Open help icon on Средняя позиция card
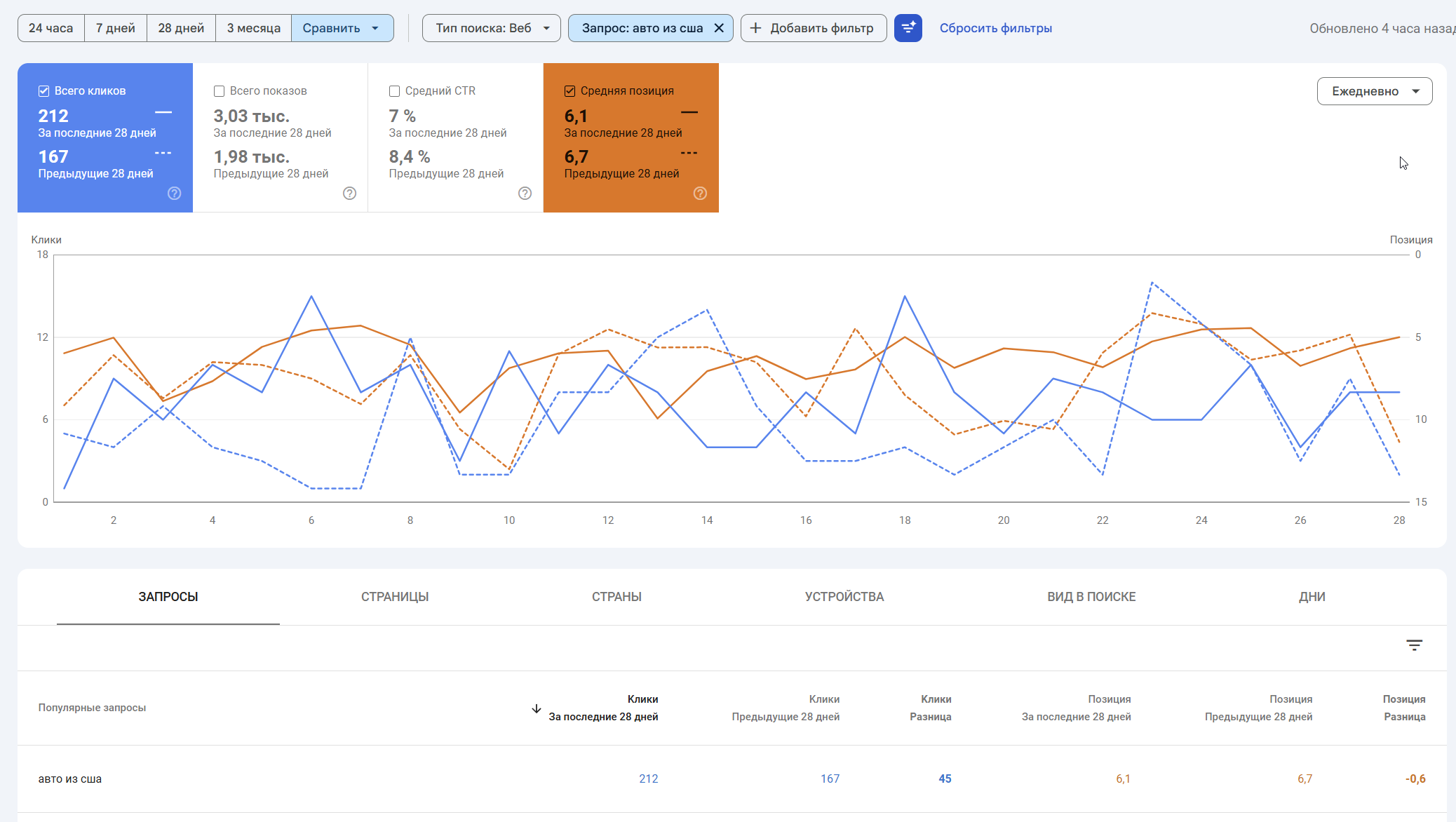 [x=700, y=194]
